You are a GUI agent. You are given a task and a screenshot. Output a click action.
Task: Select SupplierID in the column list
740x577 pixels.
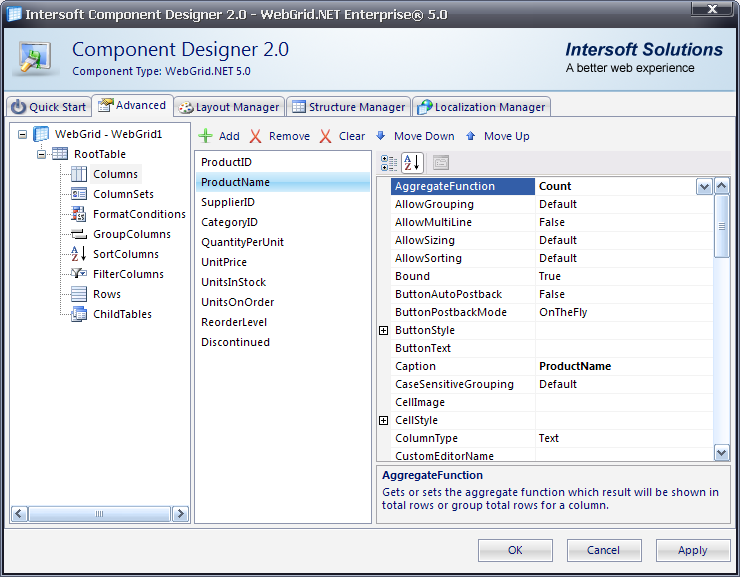(x=283, y=202)
